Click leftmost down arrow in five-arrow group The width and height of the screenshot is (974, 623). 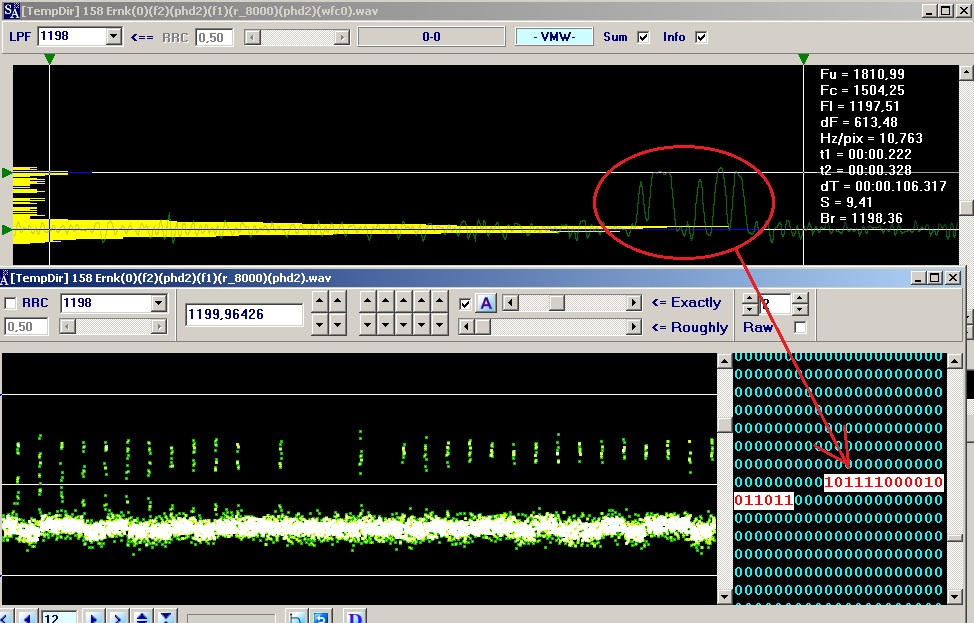(368, 324)
